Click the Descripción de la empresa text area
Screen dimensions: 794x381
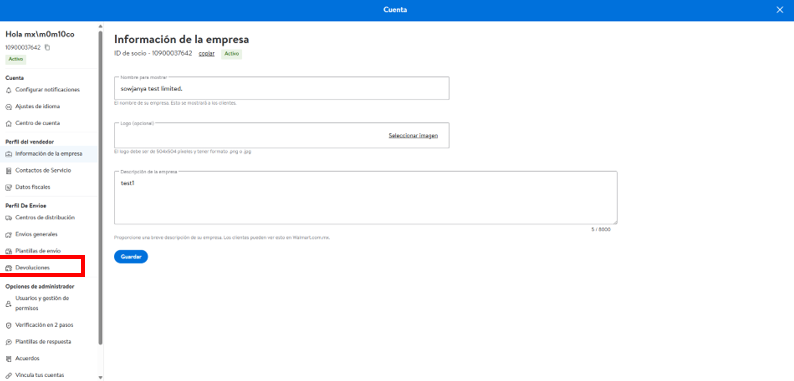pyautogui.click(x=366, y=198)
